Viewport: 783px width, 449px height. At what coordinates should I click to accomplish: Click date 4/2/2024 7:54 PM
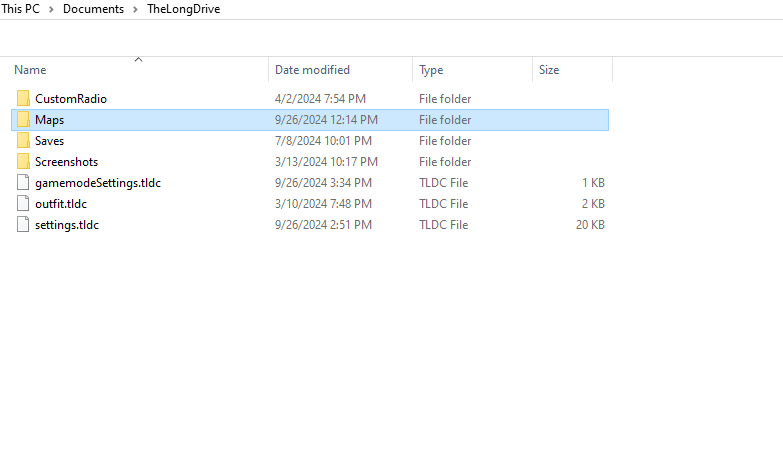pyautogui.click(x=320, y=99)
